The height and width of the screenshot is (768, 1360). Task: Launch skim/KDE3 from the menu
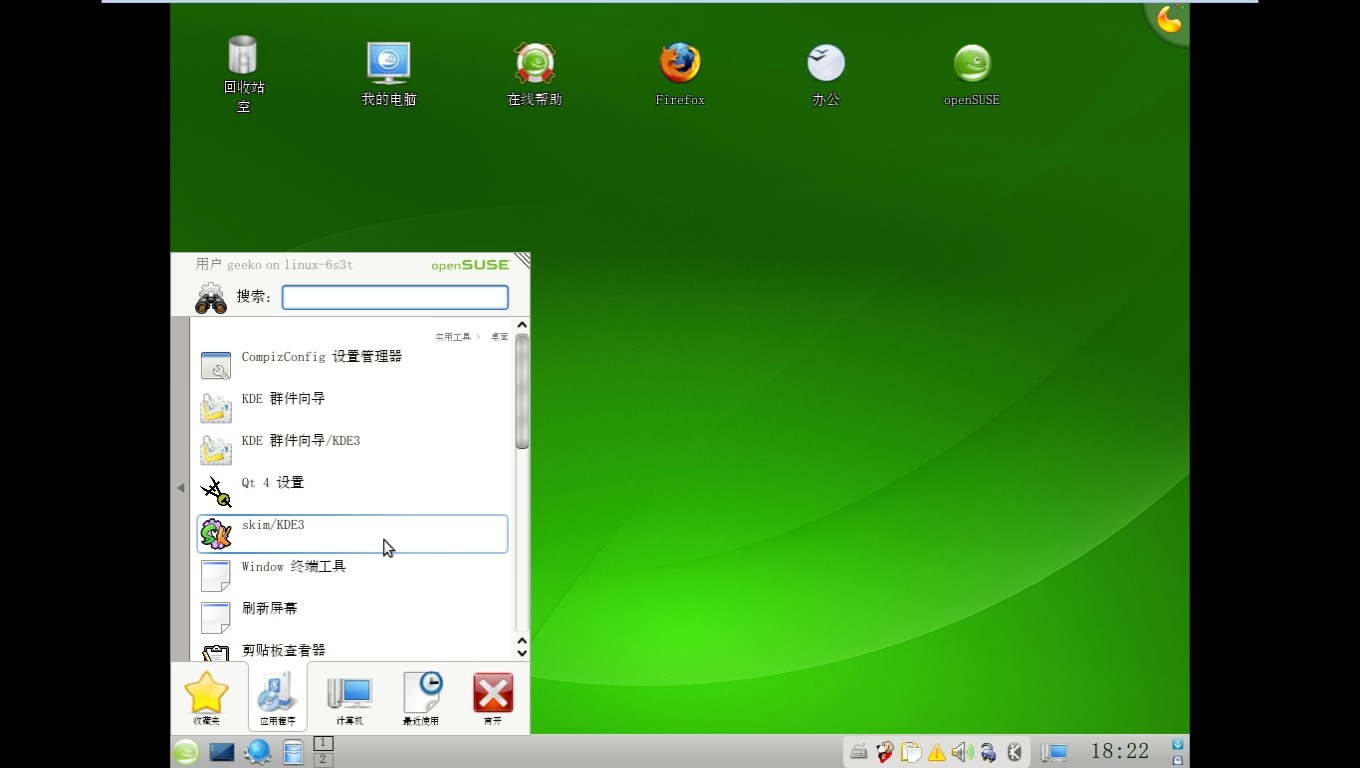click(352, 533)
